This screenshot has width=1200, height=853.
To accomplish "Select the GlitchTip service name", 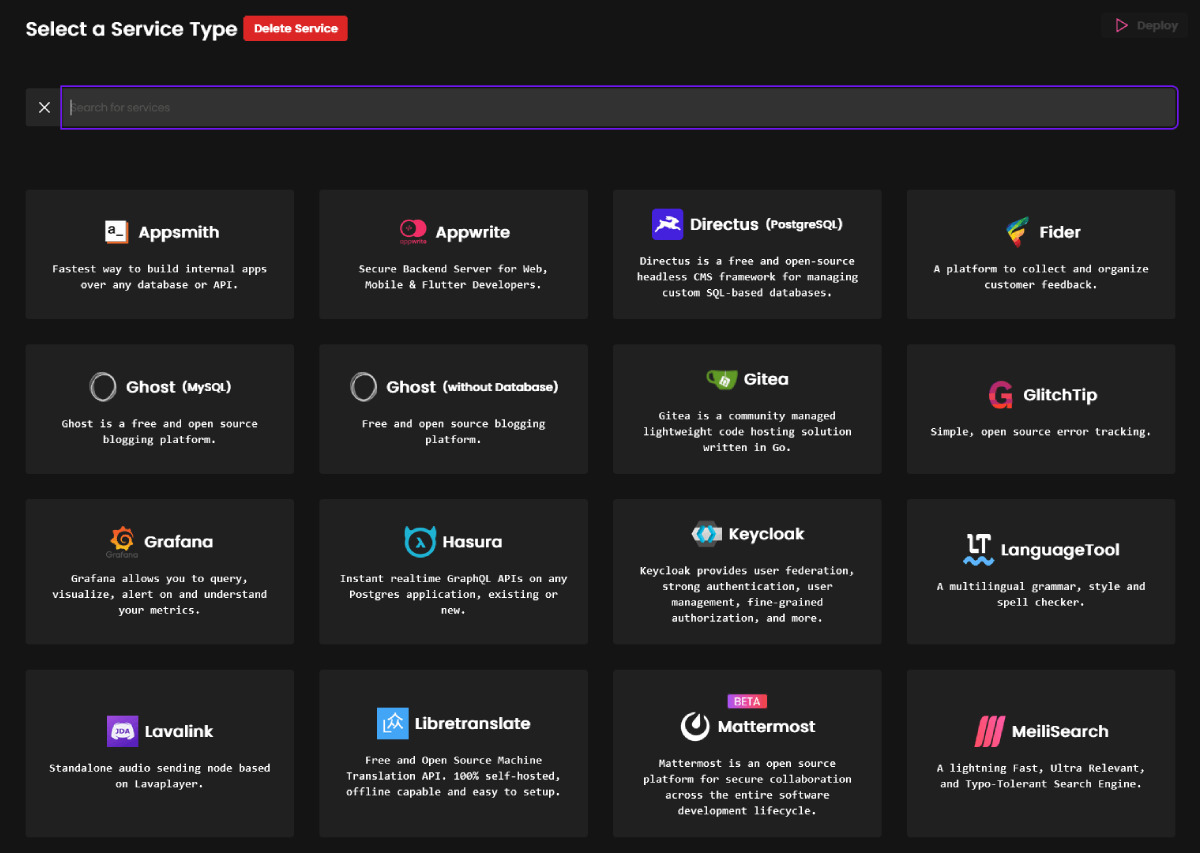I will [x=1060, y=395].
